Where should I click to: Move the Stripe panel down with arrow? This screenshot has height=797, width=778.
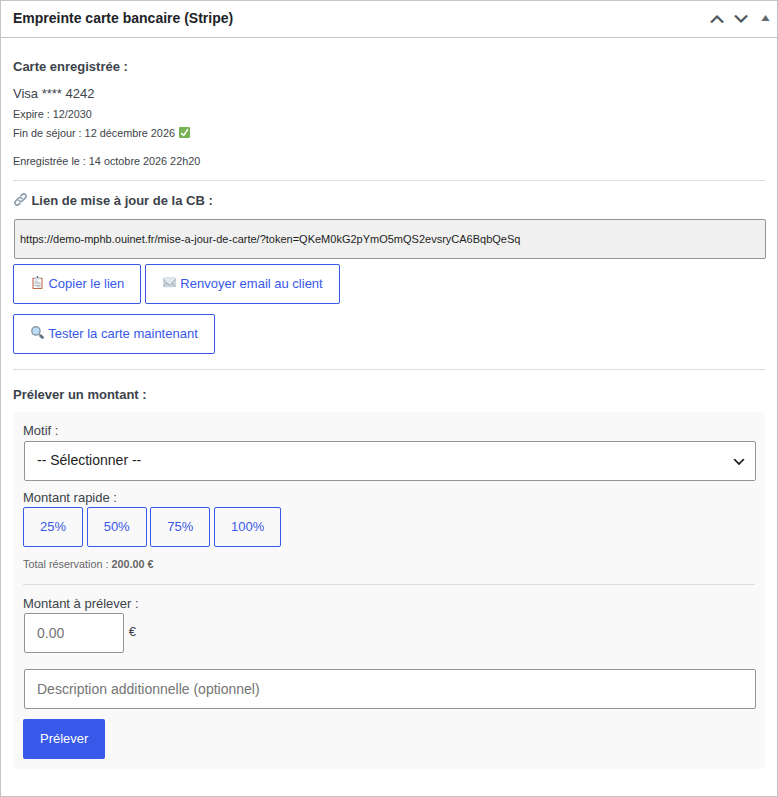click(741, 19)
